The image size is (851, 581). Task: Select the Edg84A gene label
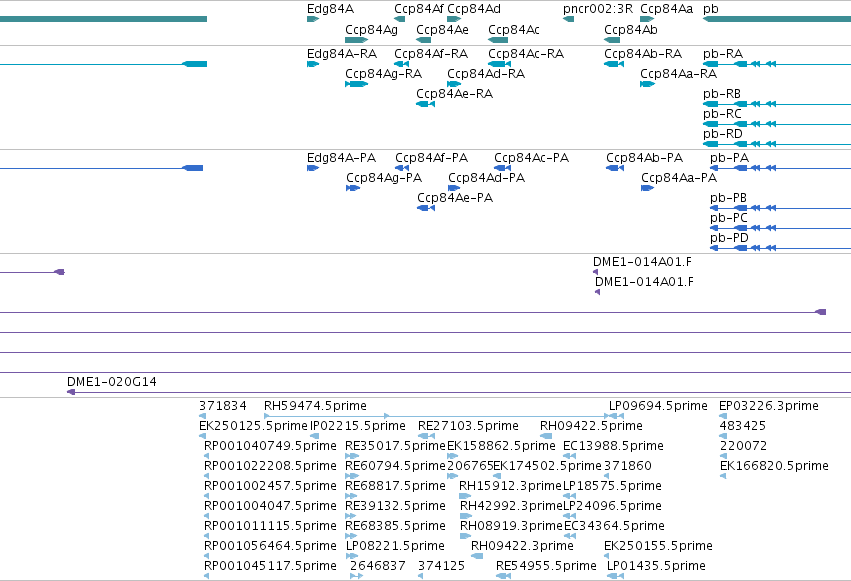(330, 9)
